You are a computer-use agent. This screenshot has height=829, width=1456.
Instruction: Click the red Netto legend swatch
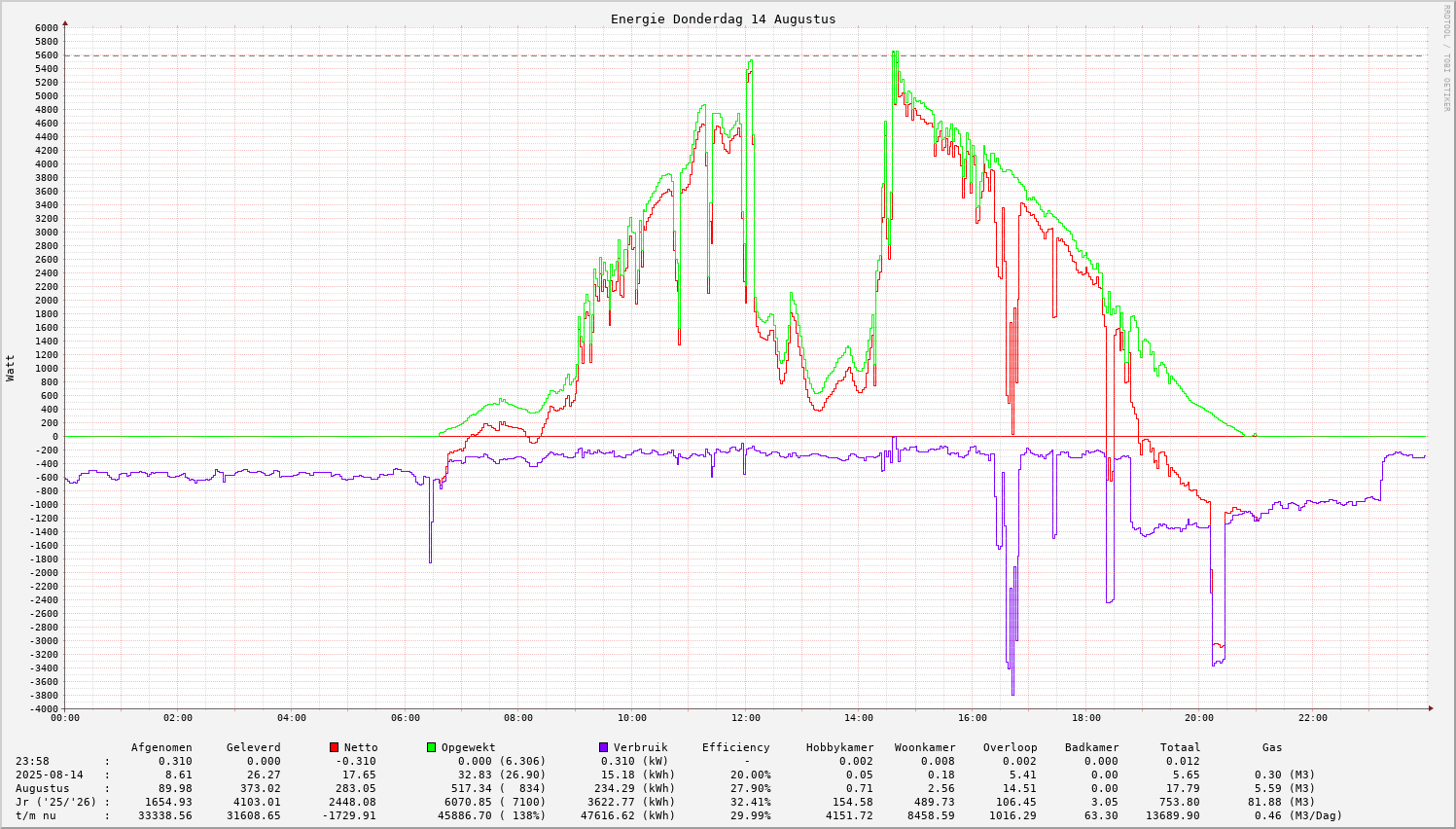point(335,747)
